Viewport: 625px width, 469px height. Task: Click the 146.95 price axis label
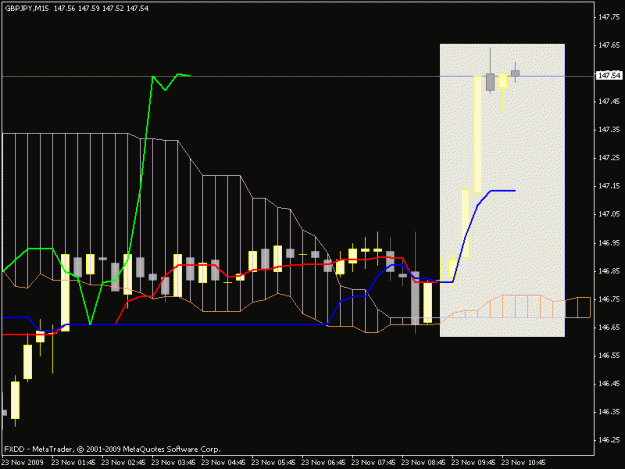point(609,243)
